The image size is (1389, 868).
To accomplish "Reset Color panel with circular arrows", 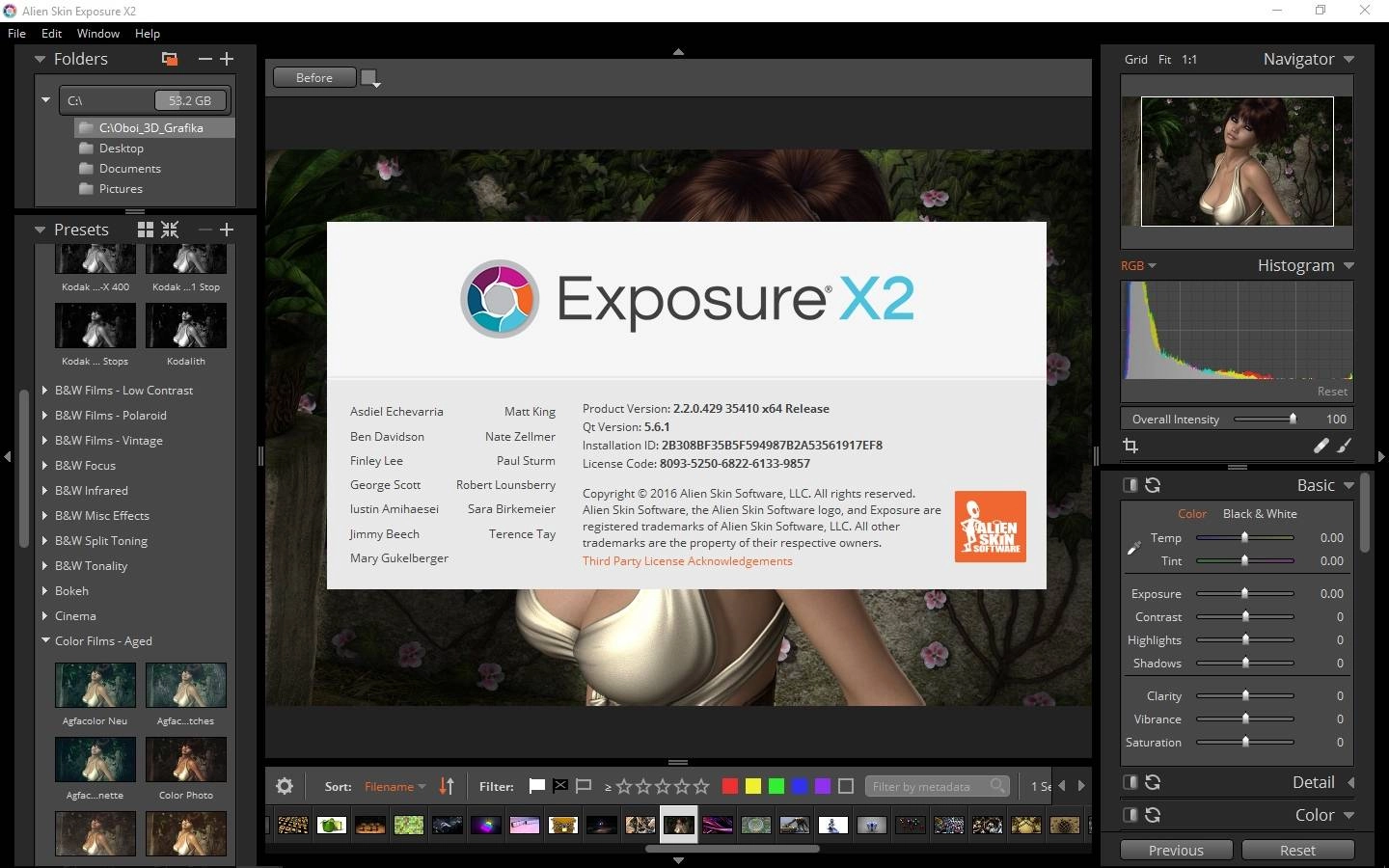I will click(1153, 815).
